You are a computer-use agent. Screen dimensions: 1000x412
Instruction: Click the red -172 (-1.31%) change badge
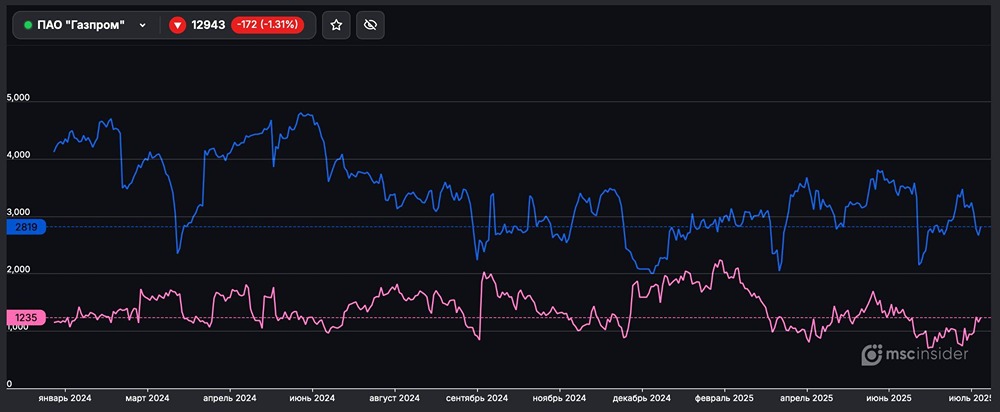click(x=270, y=25)
